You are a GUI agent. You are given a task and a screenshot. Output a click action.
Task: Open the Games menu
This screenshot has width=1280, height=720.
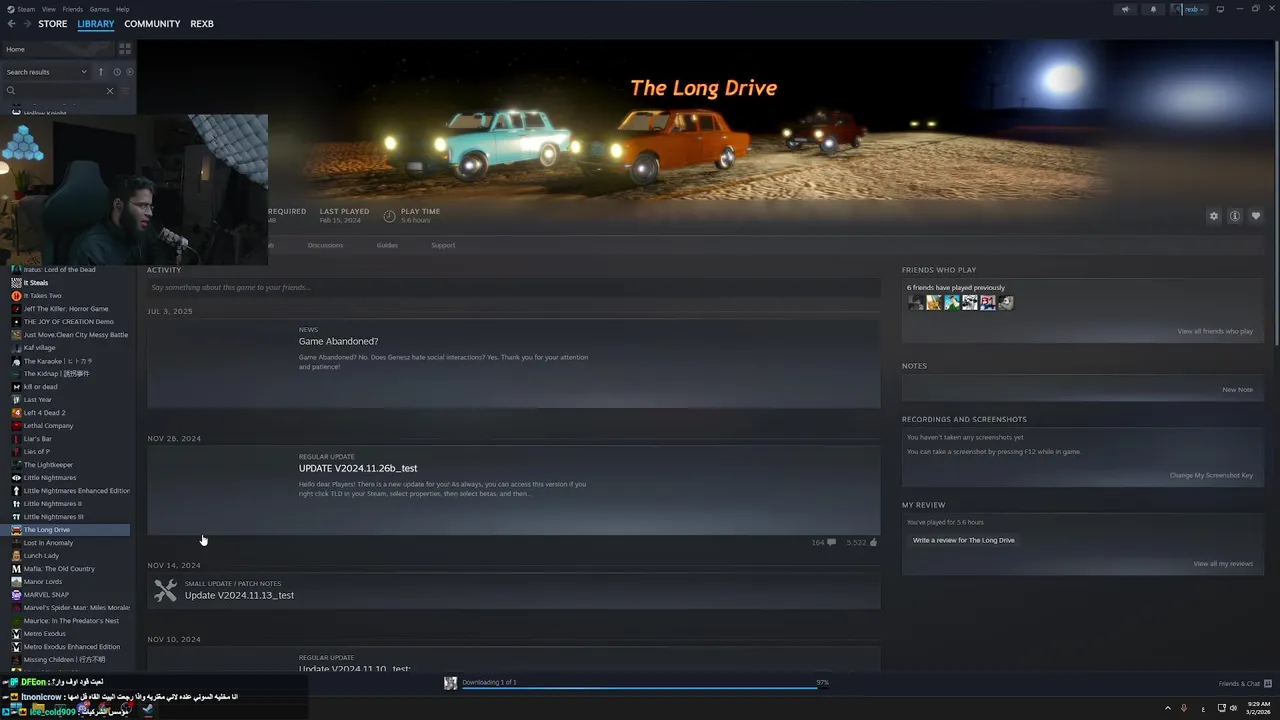click(100, 9)
